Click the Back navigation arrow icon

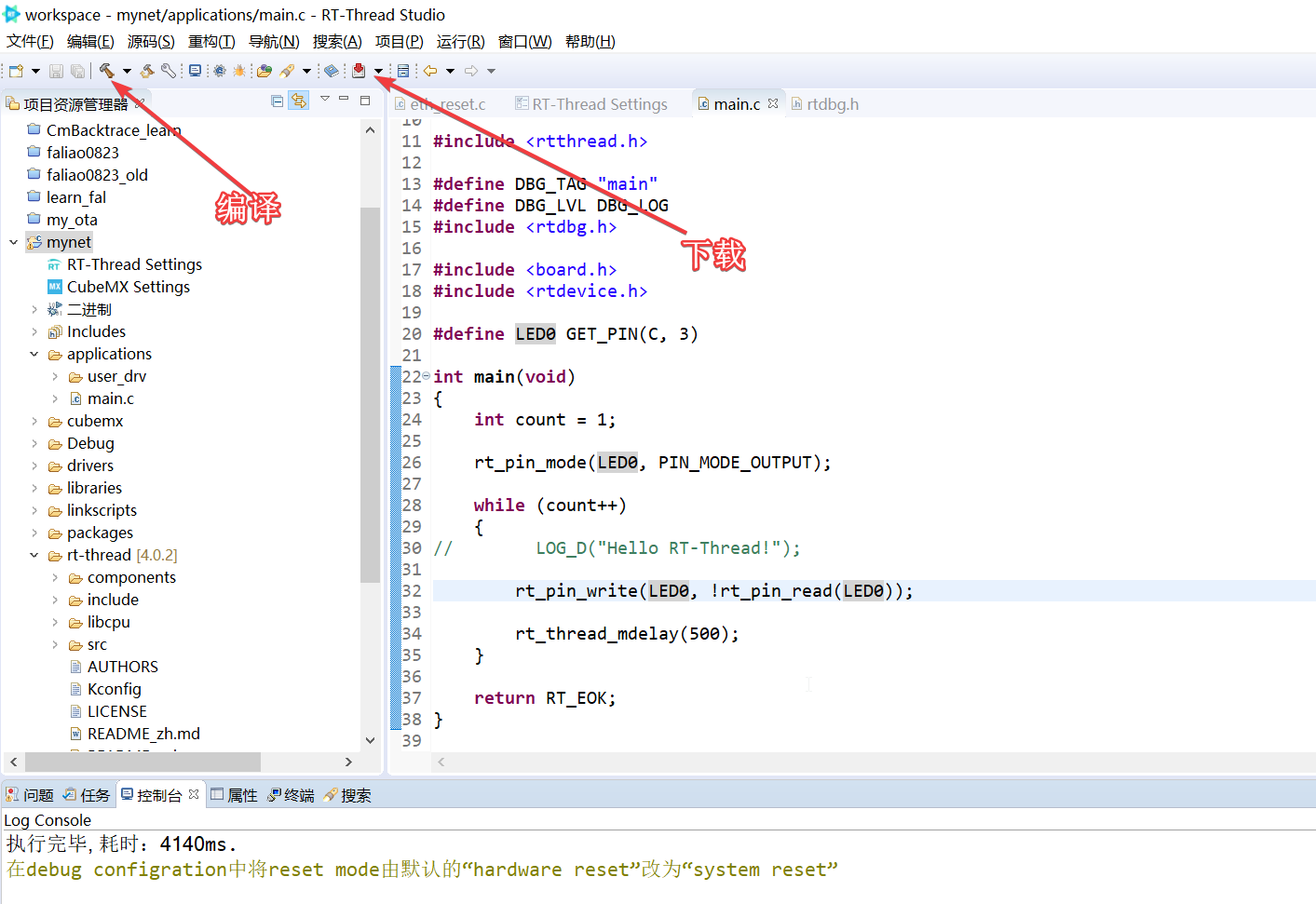click(431, 70)
